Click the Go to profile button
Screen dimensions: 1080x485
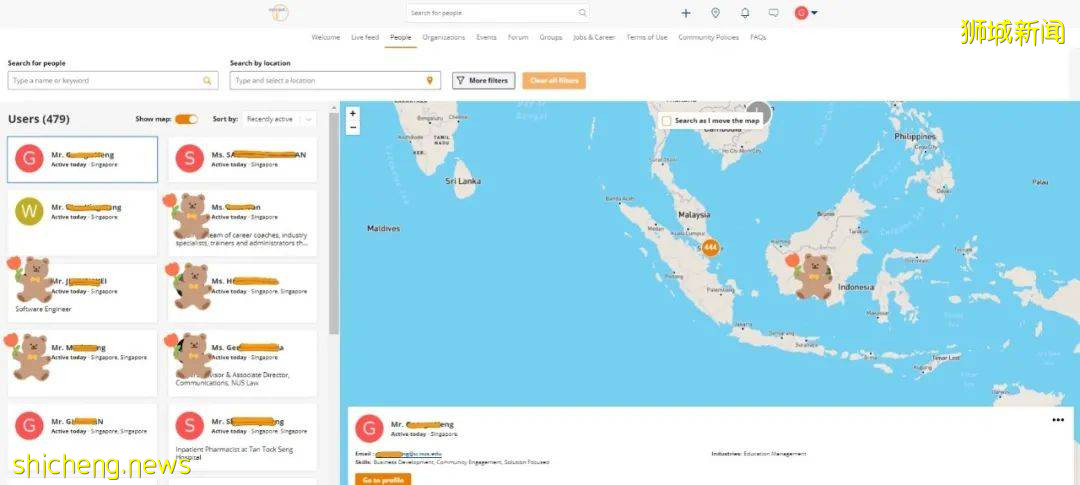(382, 479)
